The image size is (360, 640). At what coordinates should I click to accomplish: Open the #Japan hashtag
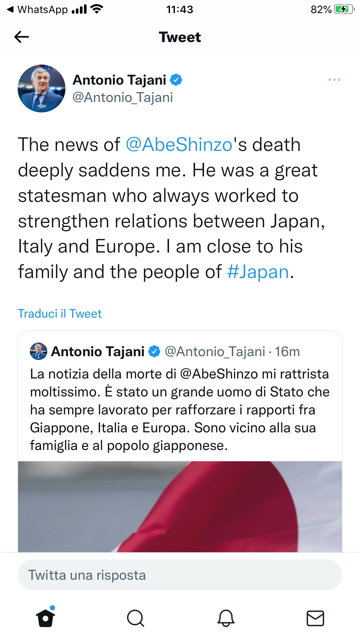258,272
